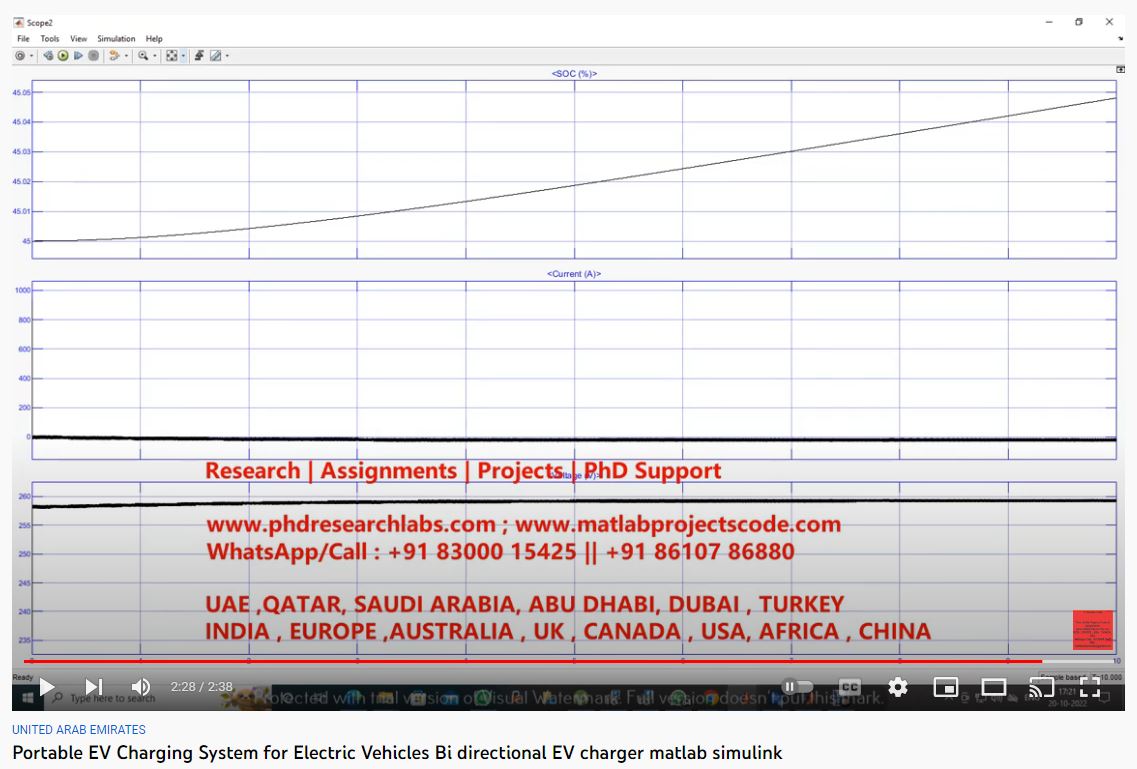Toggle the autoplay switch in video player
This screenshot has width=1137, height=769.
pyautogui.click(x=798, y=687)
